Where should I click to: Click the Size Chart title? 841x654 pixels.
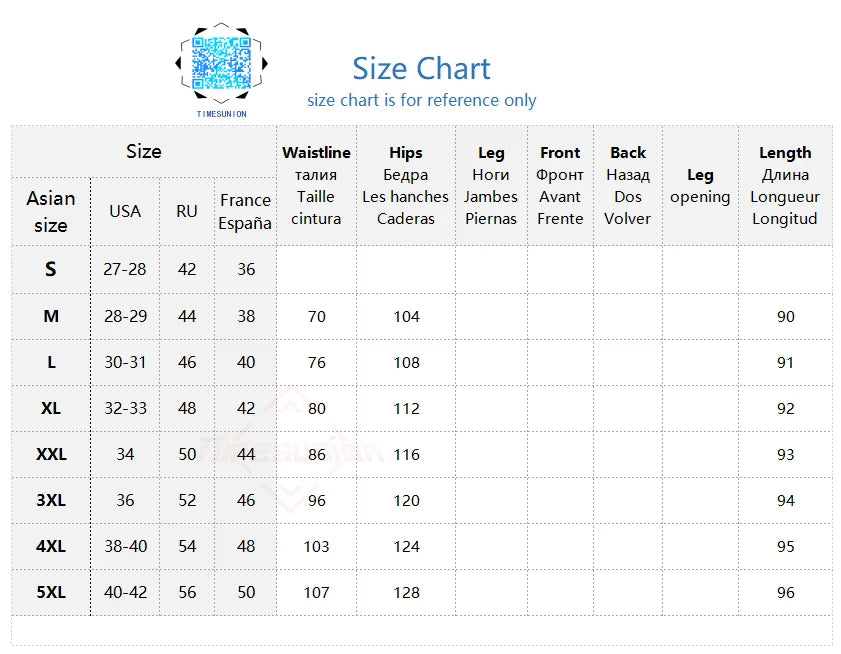pos(421,69)
